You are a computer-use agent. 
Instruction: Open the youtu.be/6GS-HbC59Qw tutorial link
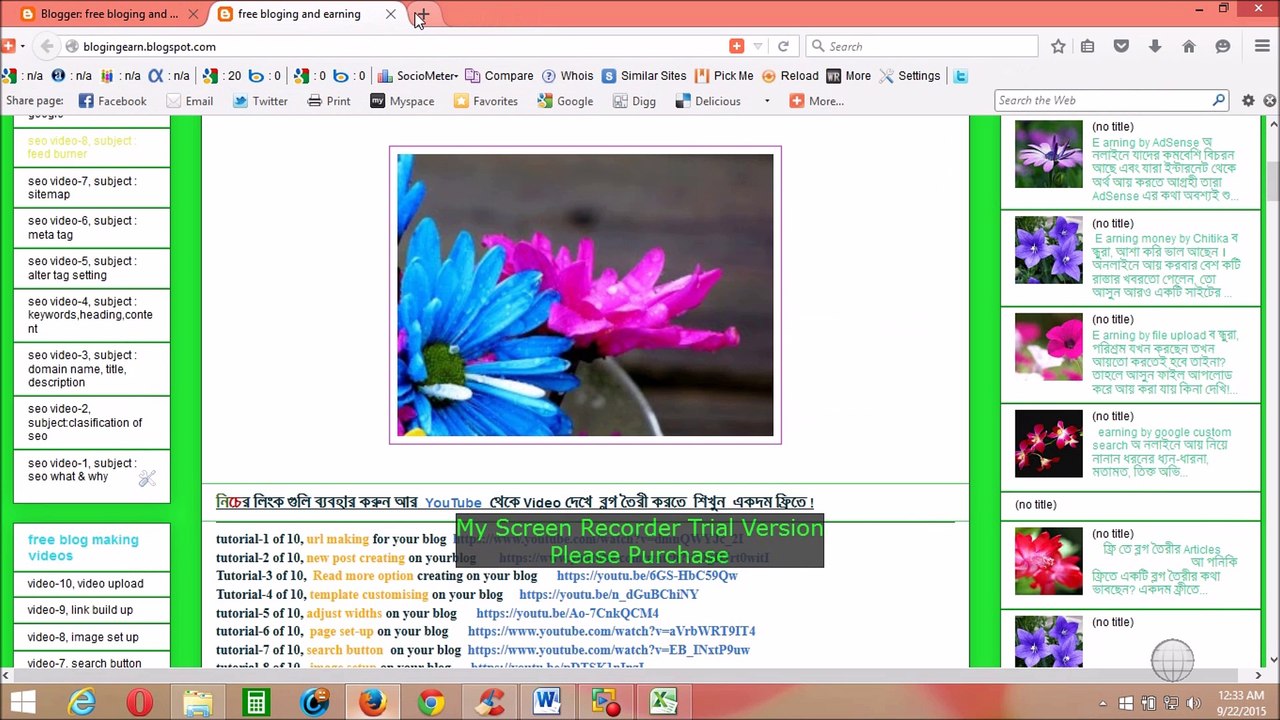coord(647,576)
